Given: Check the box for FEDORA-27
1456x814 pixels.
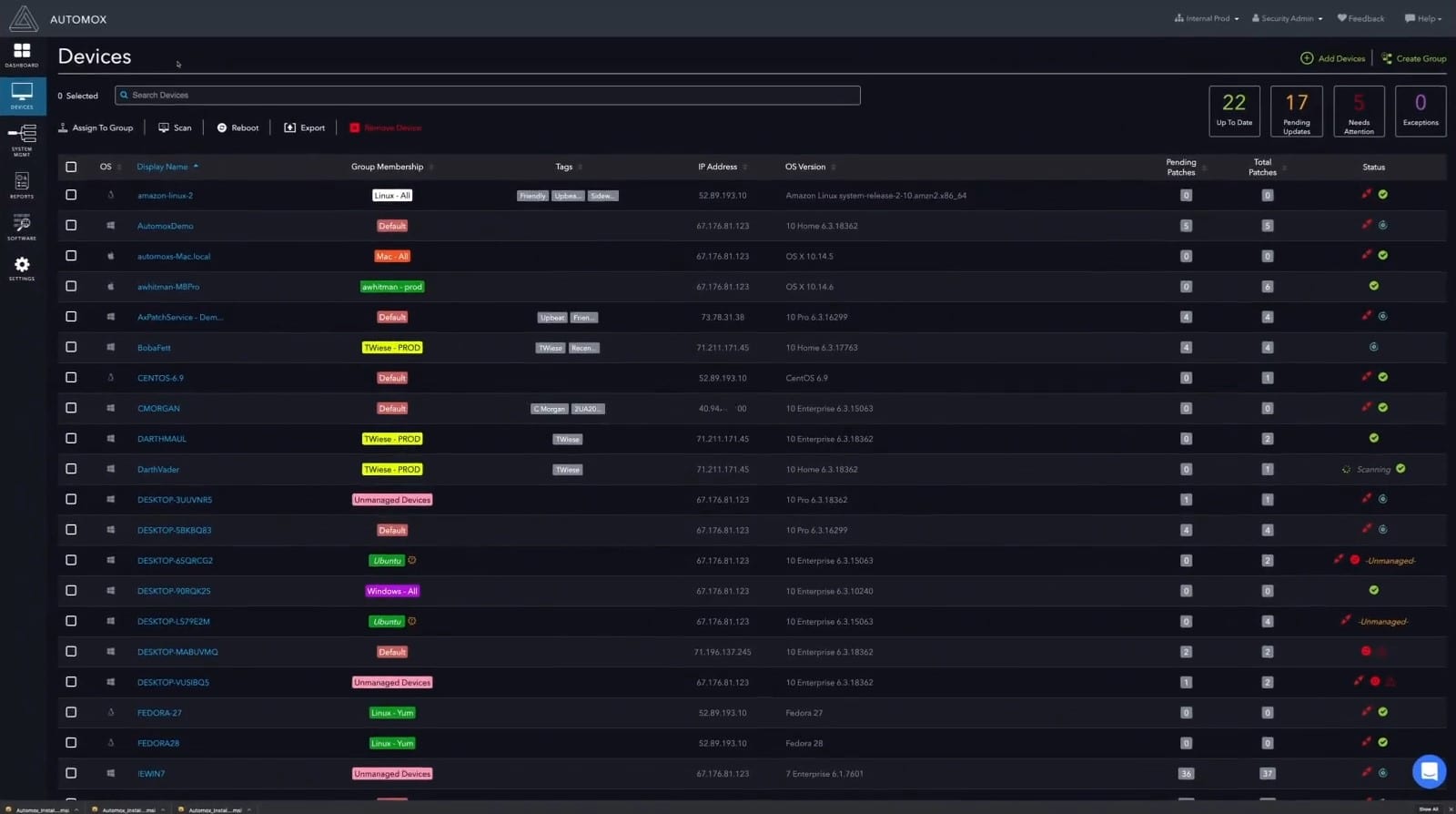Looking at the screenshot, I should point(71,712).
